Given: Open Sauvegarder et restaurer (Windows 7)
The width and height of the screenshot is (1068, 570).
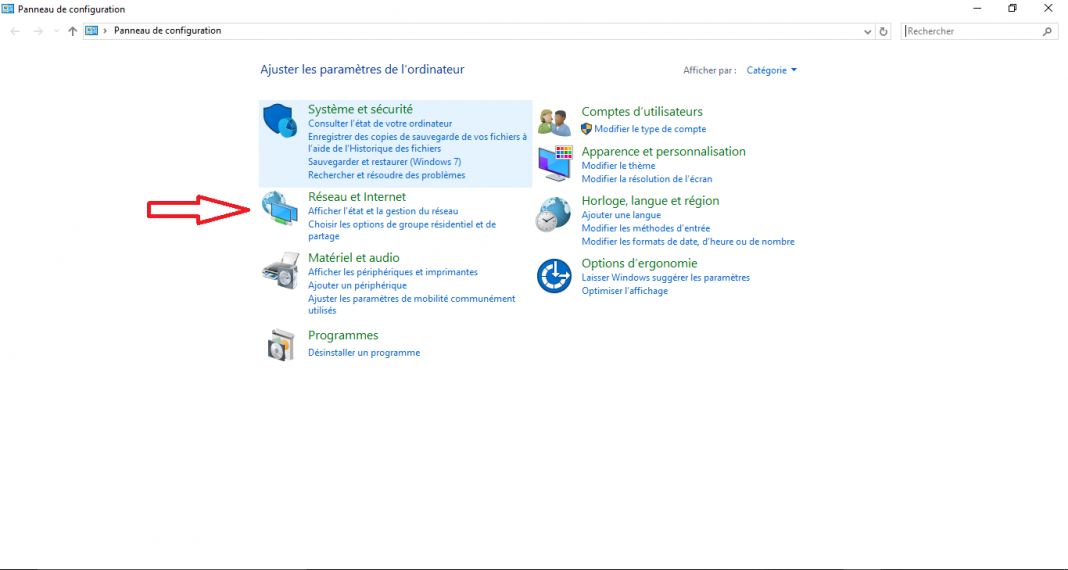Looking at the screenshot, I should click(385, 162).
